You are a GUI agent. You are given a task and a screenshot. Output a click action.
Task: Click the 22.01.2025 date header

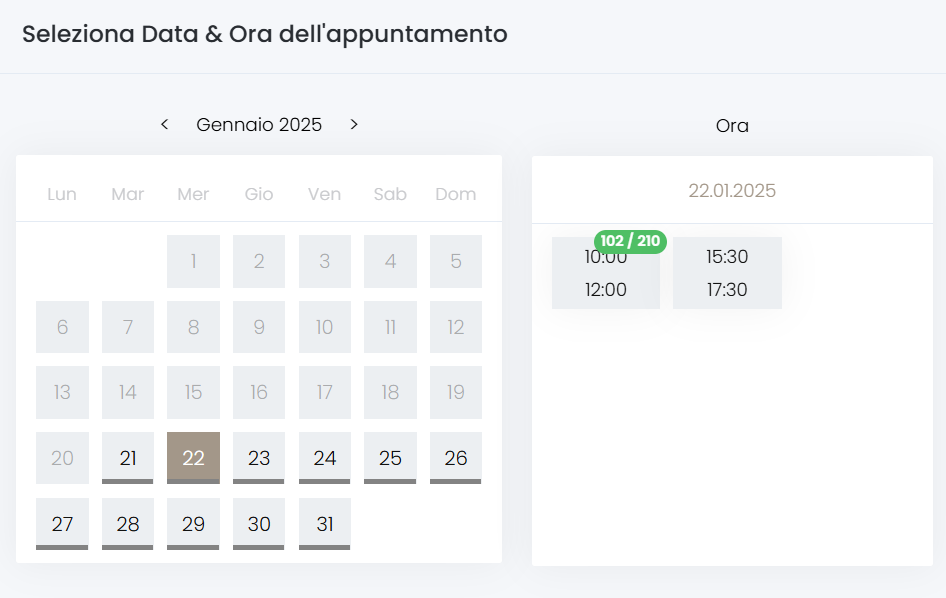pyautogui.click(x=732, y=191)
